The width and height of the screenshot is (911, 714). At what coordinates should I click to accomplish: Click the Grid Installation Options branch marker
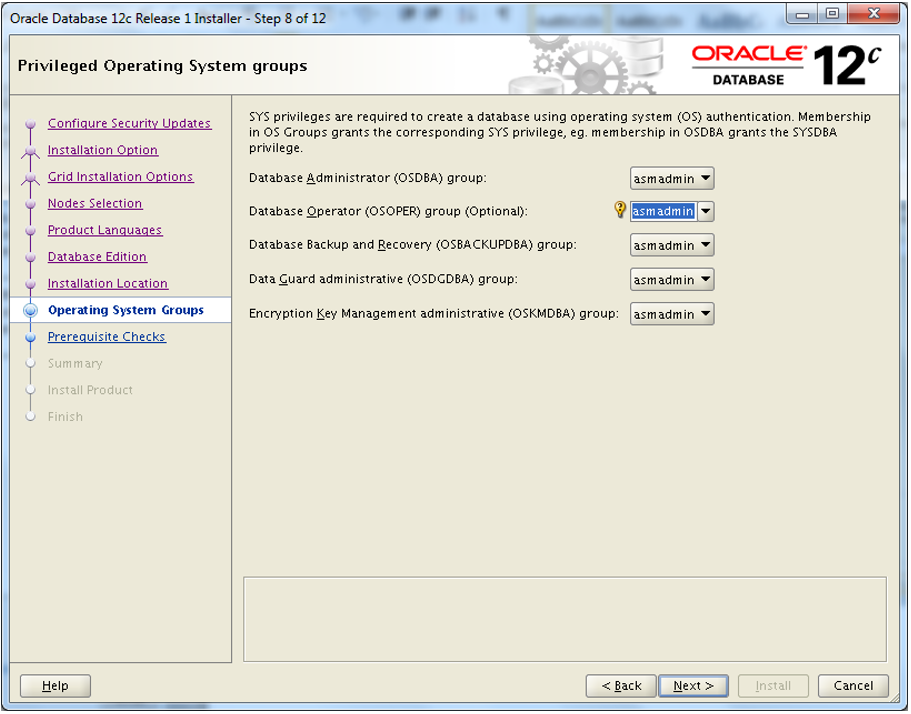click(30, 178)
